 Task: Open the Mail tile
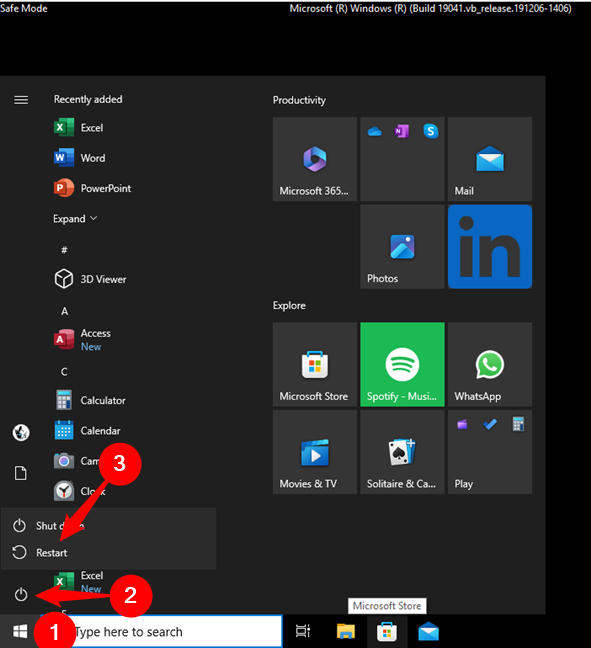click(x=490, y=159)
